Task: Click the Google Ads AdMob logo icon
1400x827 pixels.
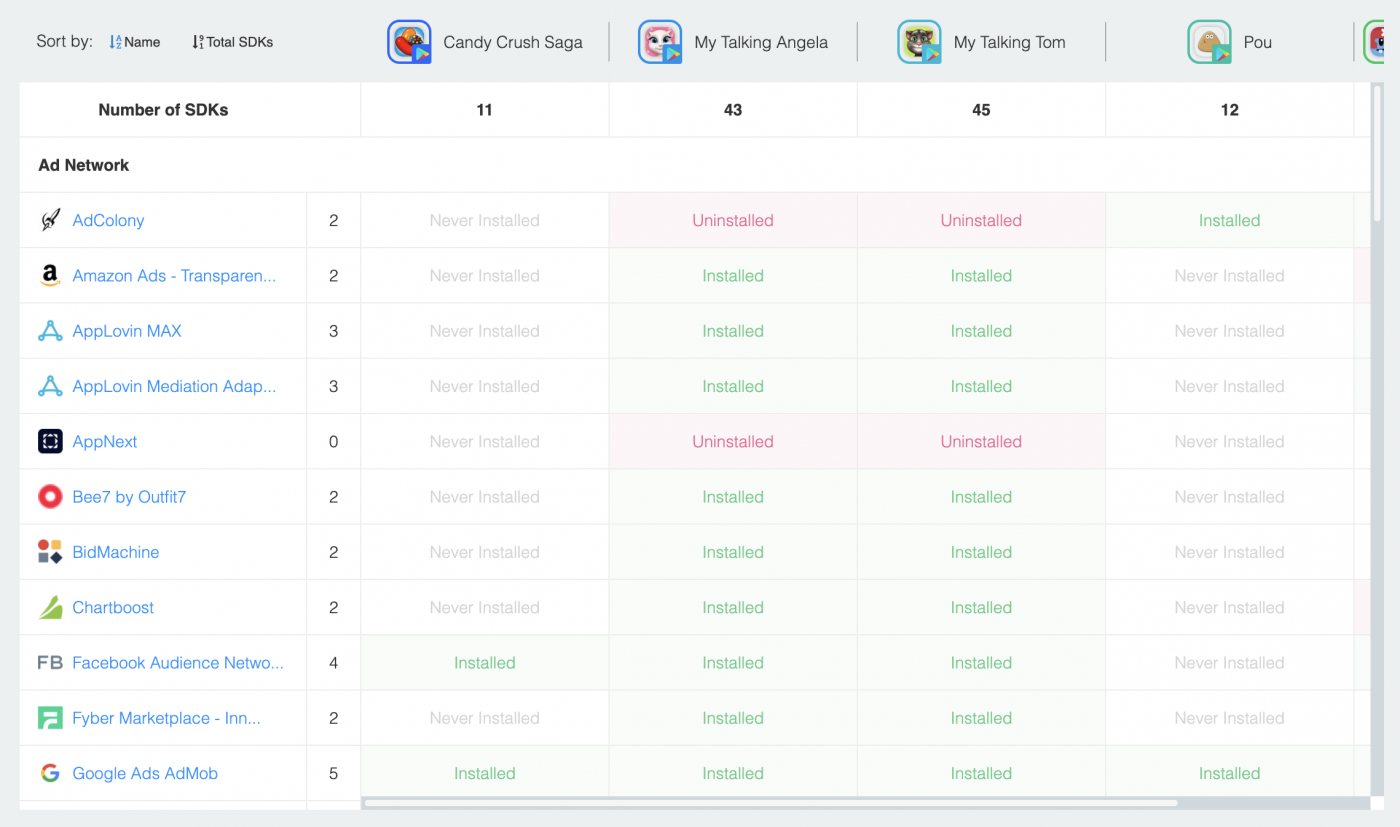Action: (49, 773)
